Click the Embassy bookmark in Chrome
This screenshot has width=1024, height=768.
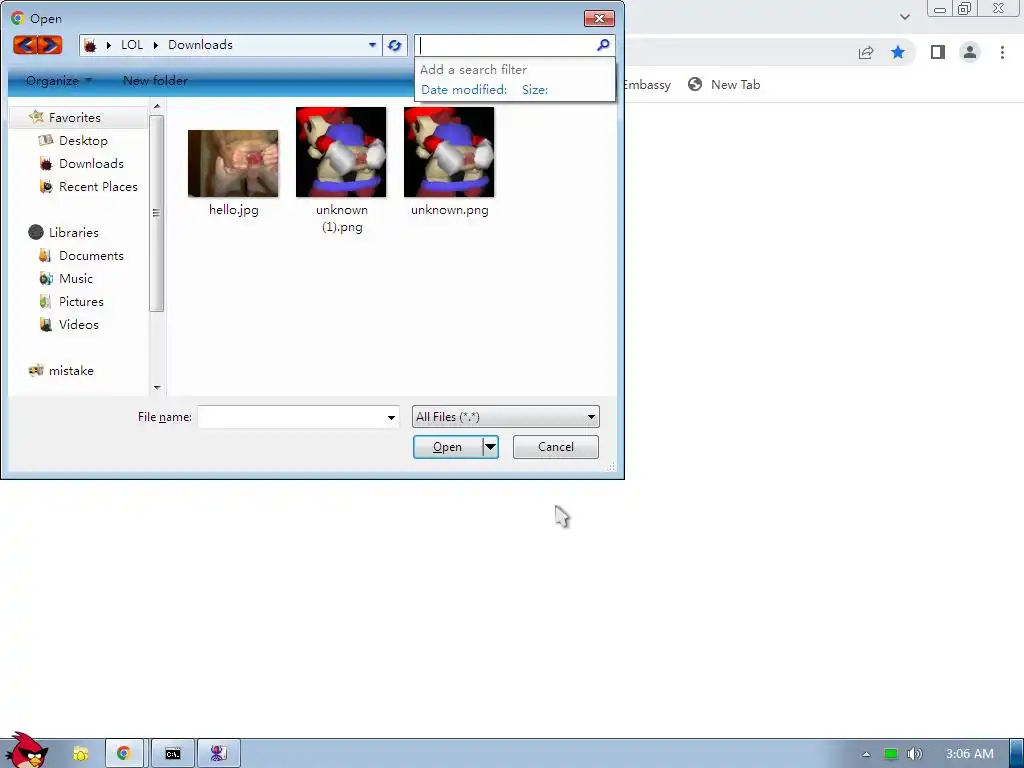[x=647, y=84]
